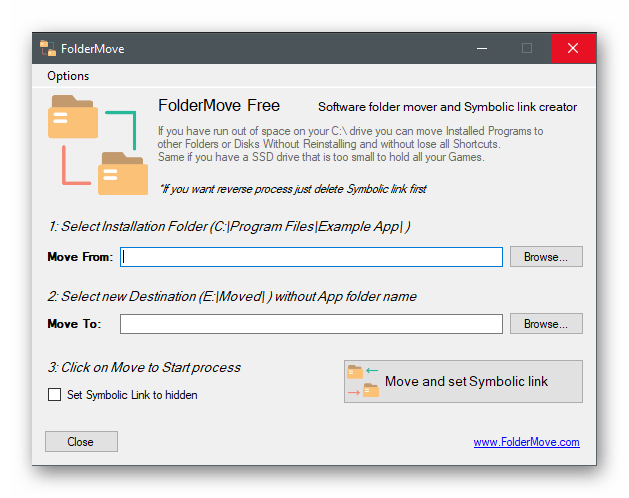Browse for the Move From folder
Screen dimensions: 629x498
click(546, 257)
